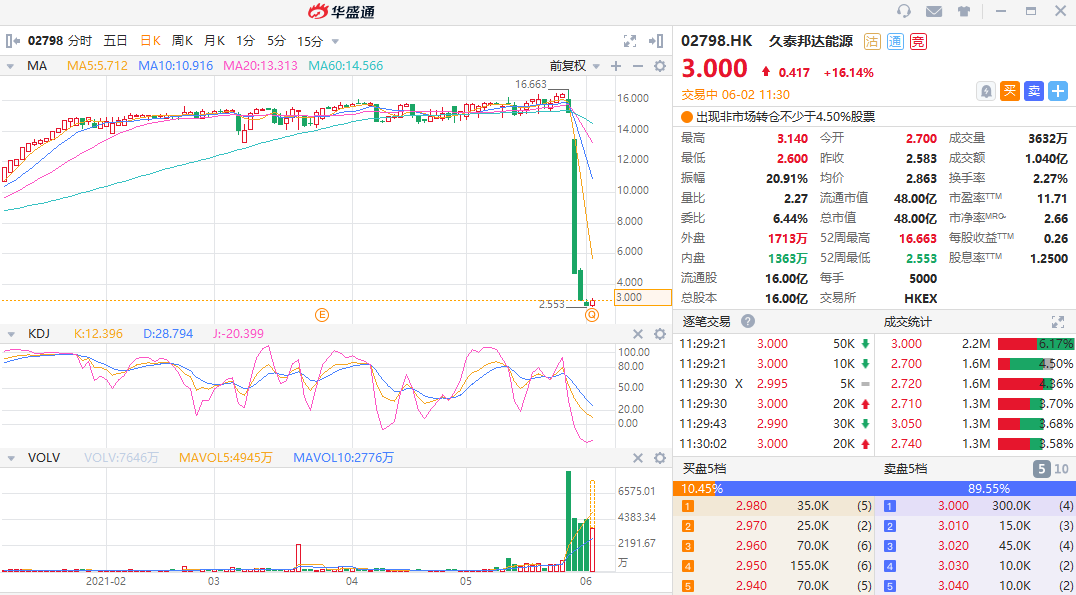This screenshot has height=595, width=1076.
Task: Open customer service headset icon
Action: pyautogui.click(x=904, y=11)
